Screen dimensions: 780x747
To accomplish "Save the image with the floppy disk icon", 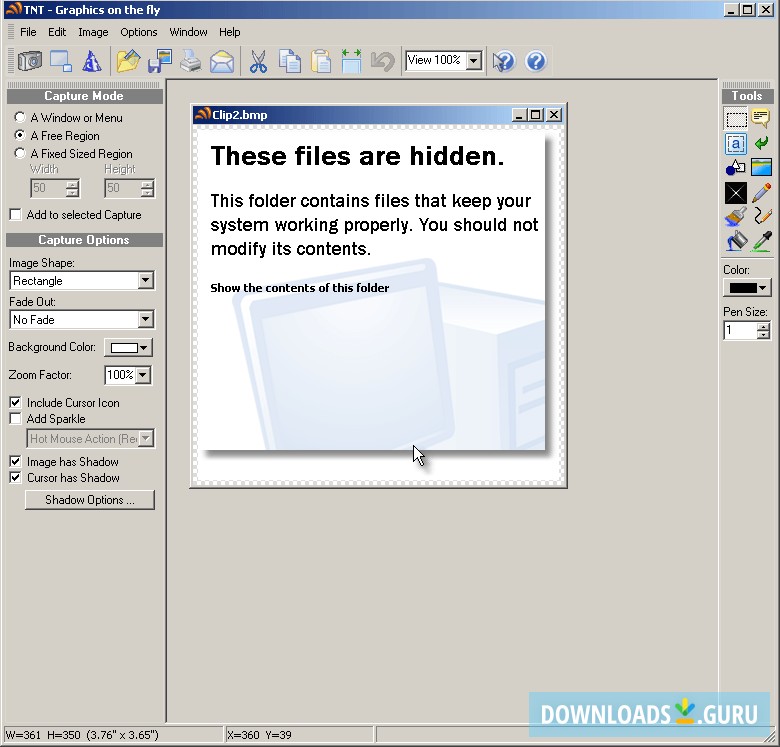I will click(x=160, y=62).
